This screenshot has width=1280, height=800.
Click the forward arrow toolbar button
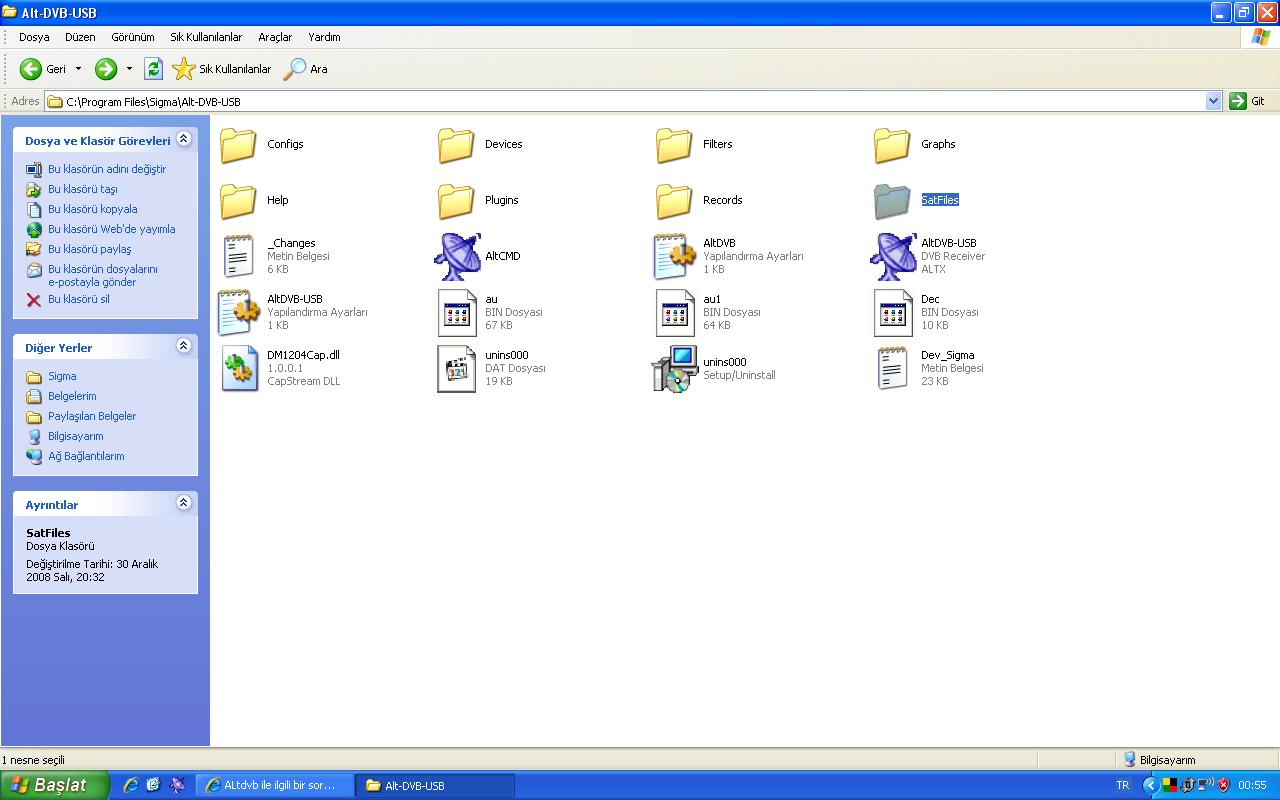click(x=106, y=69)
